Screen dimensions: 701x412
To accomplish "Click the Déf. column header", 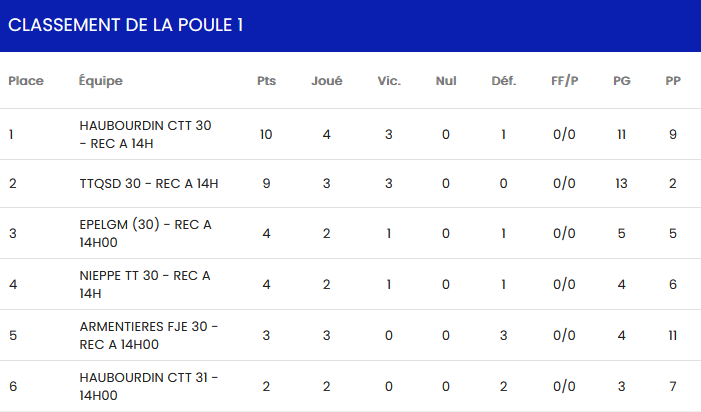I will point(504,81).
